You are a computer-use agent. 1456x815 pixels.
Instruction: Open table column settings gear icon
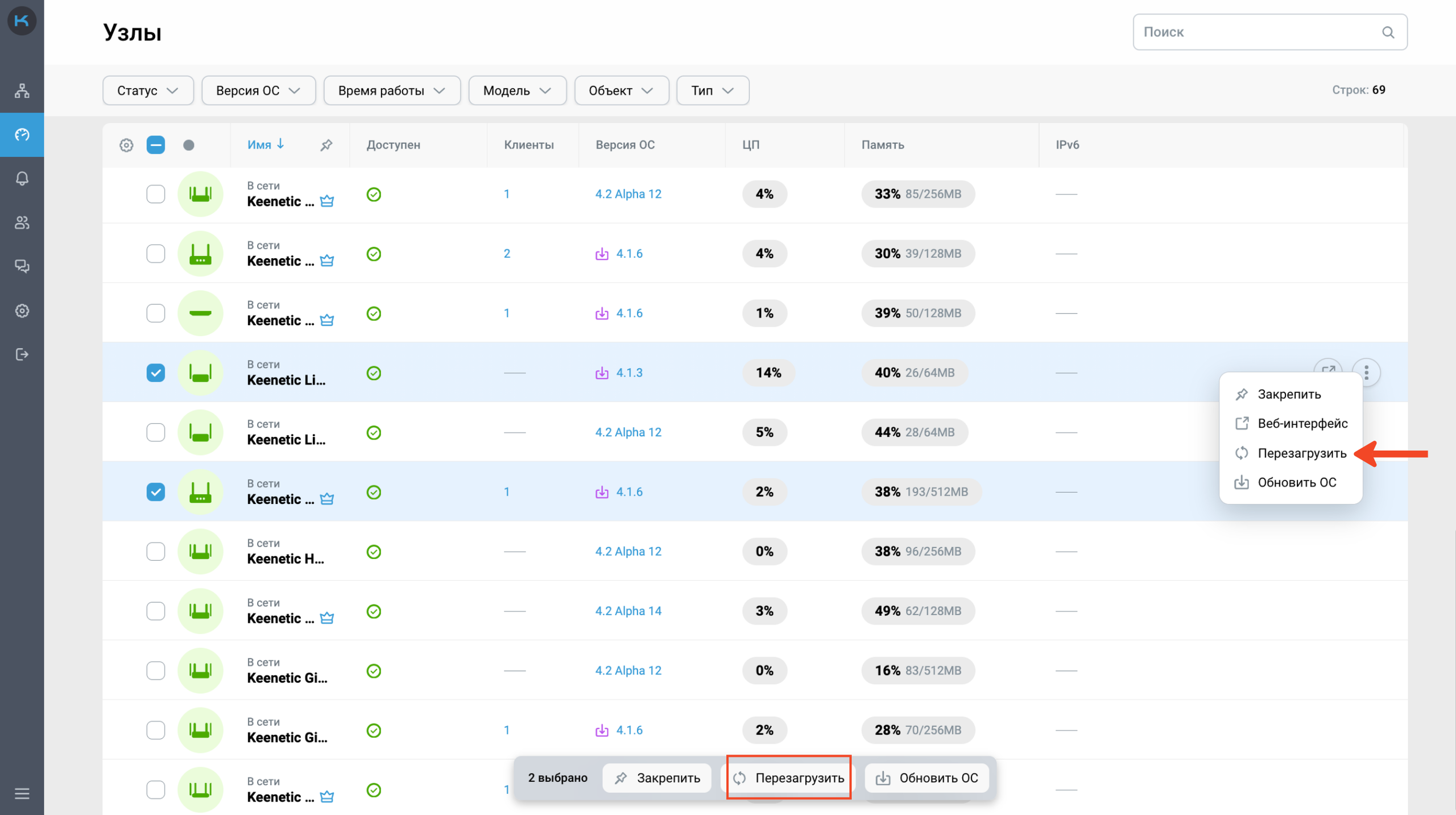pos(126,145)
